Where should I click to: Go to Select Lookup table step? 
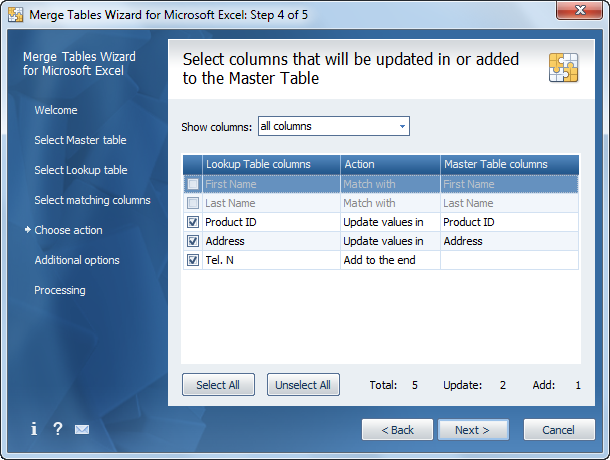click(81, 170)
